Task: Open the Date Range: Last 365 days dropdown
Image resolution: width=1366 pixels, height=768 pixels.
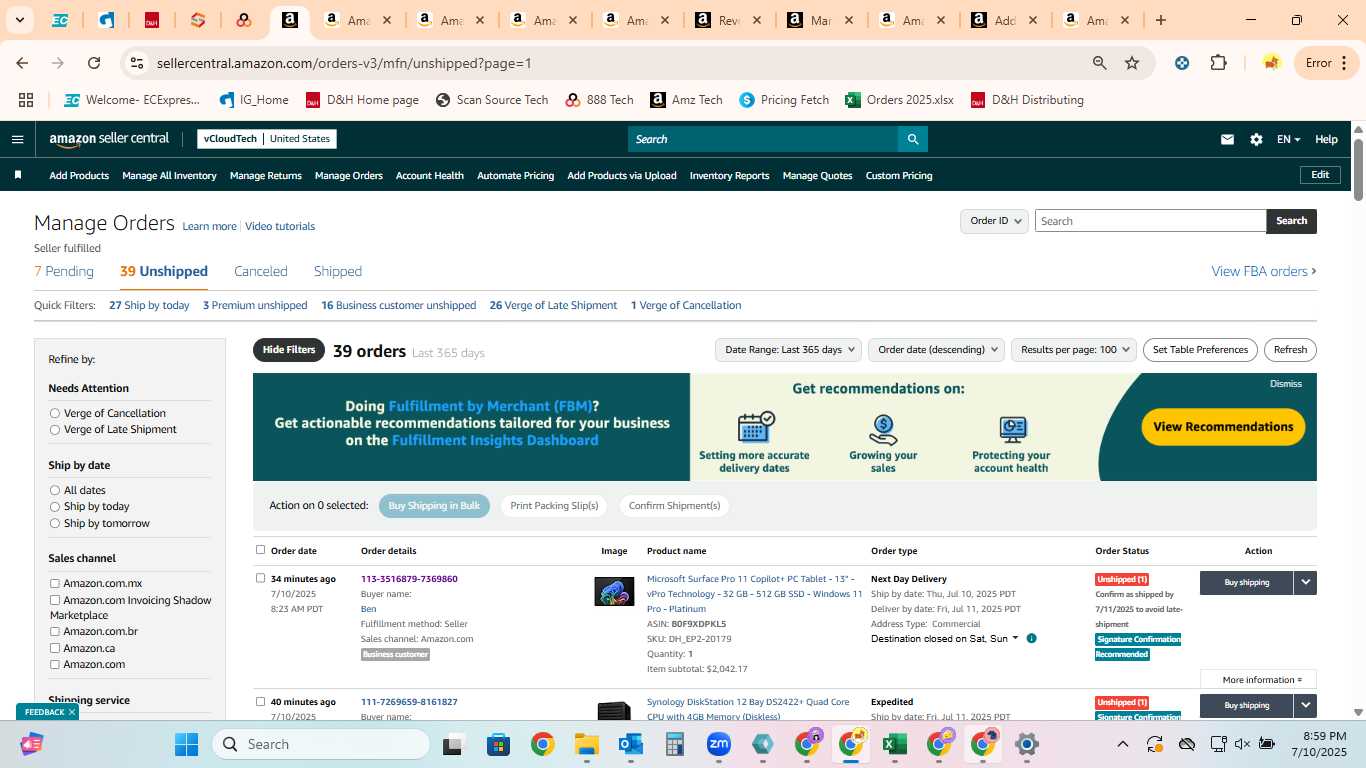Action: tap(788, 349)
